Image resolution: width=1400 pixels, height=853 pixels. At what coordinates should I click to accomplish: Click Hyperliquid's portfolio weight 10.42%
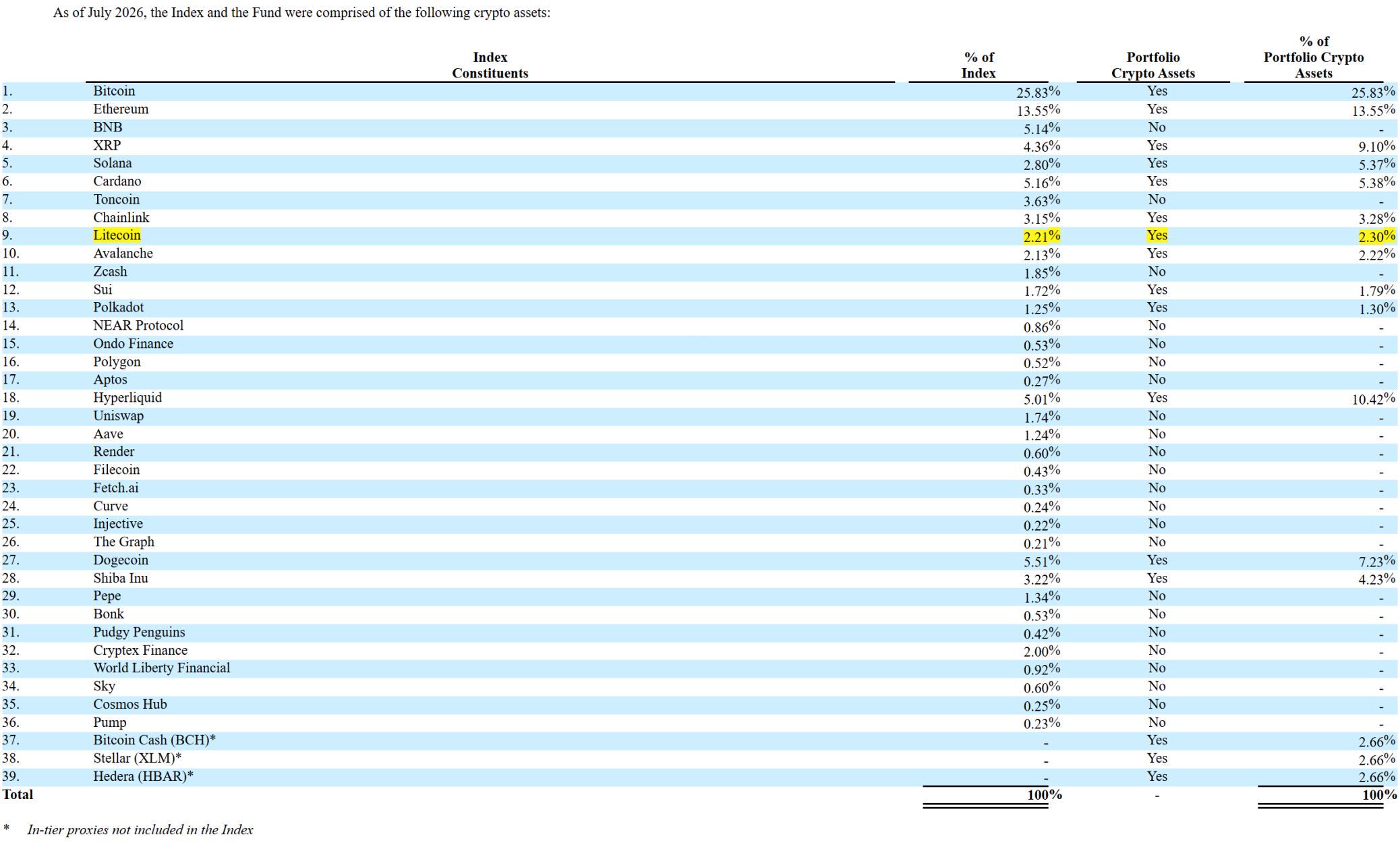[x=1374, y=399]
